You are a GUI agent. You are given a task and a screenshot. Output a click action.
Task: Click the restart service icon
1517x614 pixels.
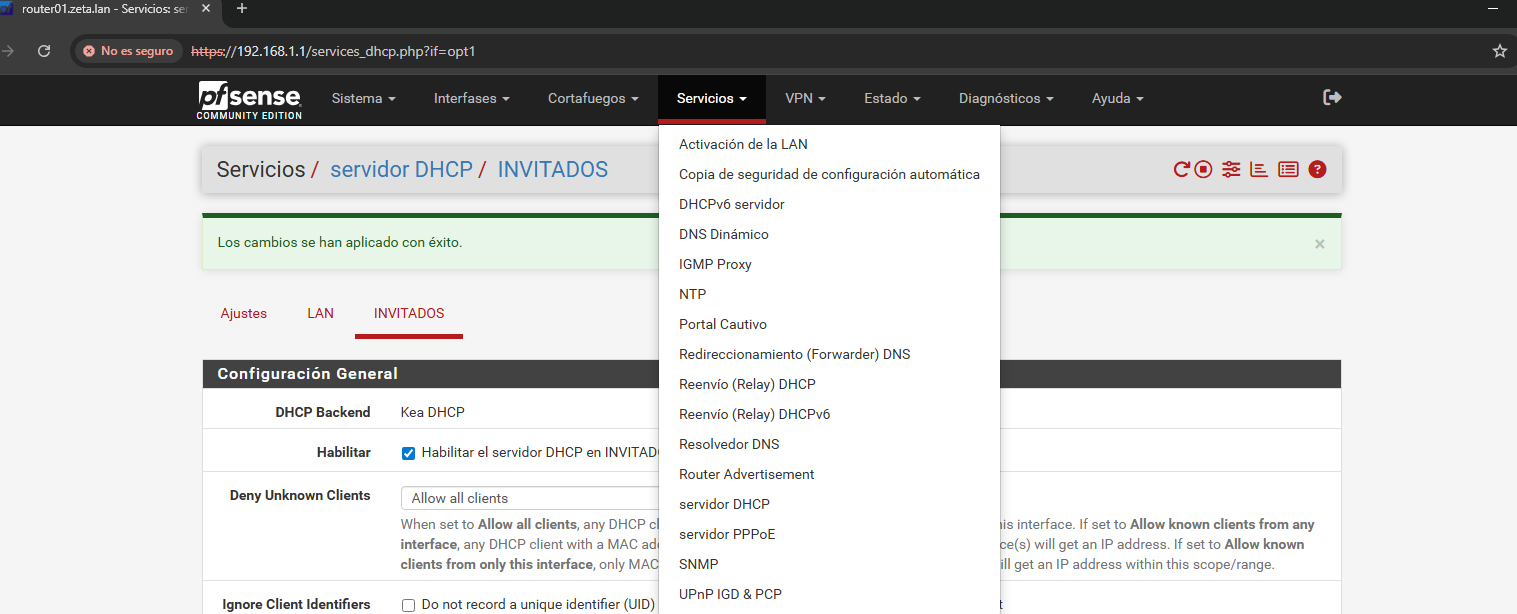tap(1182, 170)
